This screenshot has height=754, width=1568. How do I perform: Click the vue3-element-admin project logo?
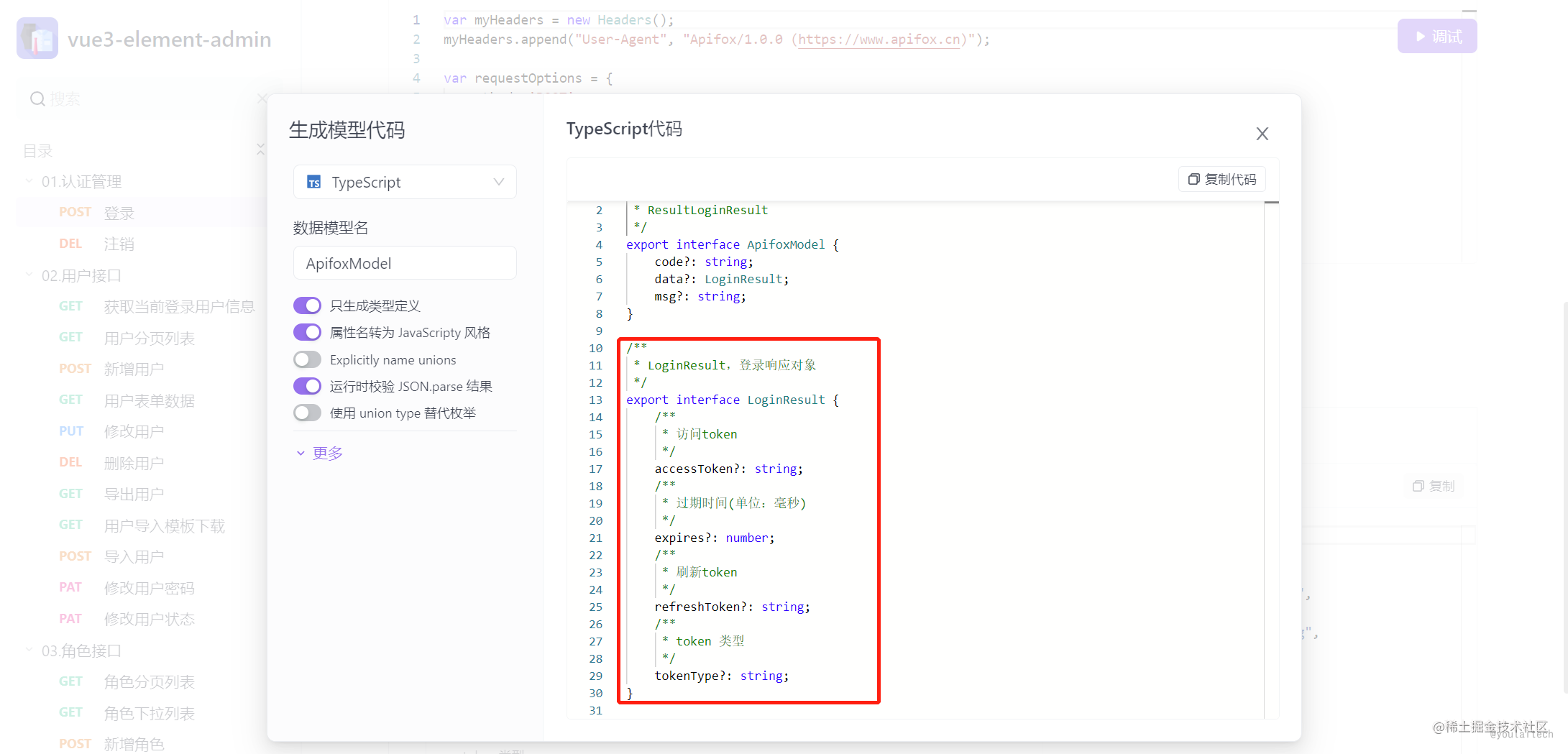(37, 38)
